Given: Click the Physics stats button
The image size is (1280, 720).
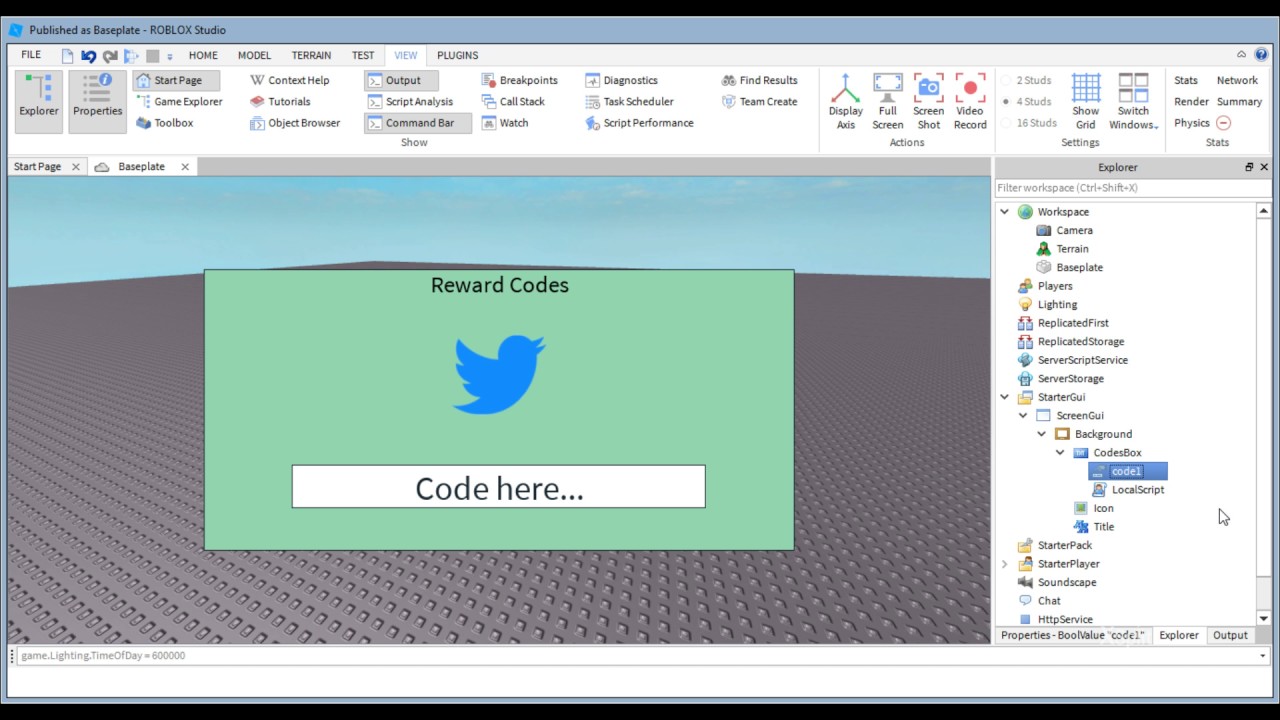Looking at the screenshot, I should 1191,123.
